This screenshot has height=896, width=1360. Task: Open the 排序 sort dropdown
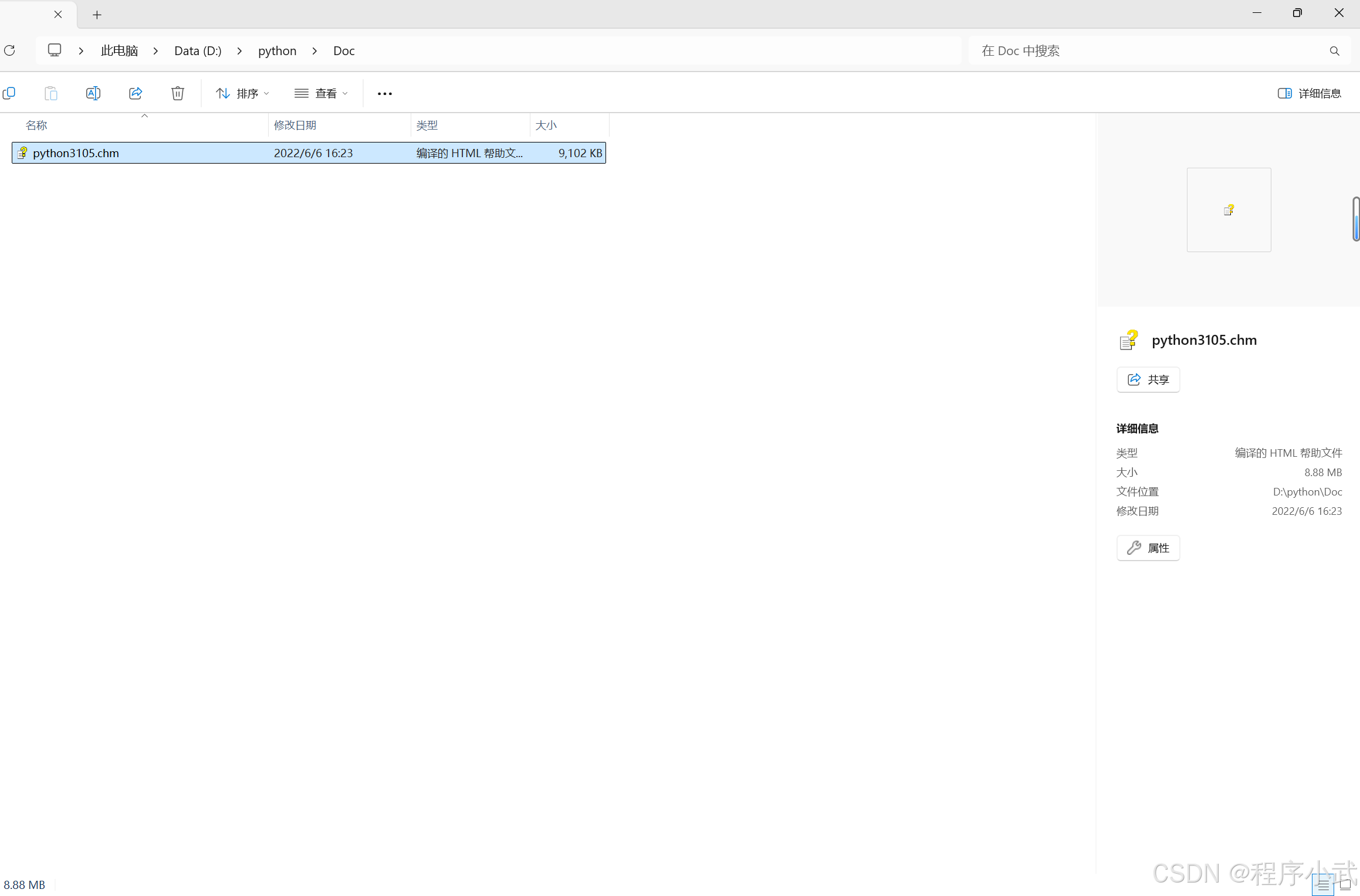coord(242,93)
